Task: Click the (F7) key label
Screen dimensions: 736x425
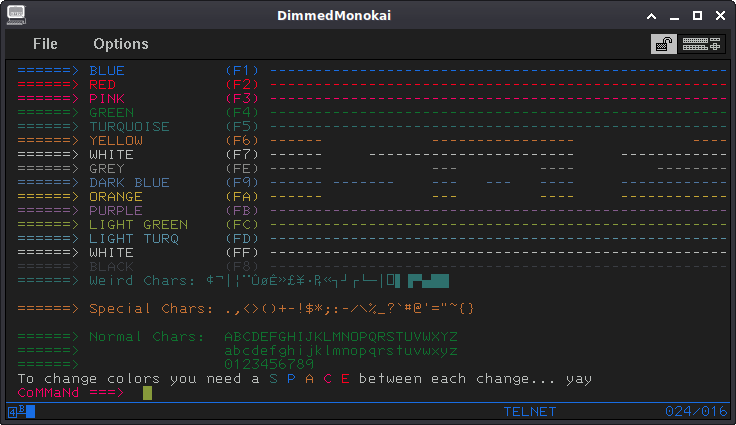Action: point(242,155)
